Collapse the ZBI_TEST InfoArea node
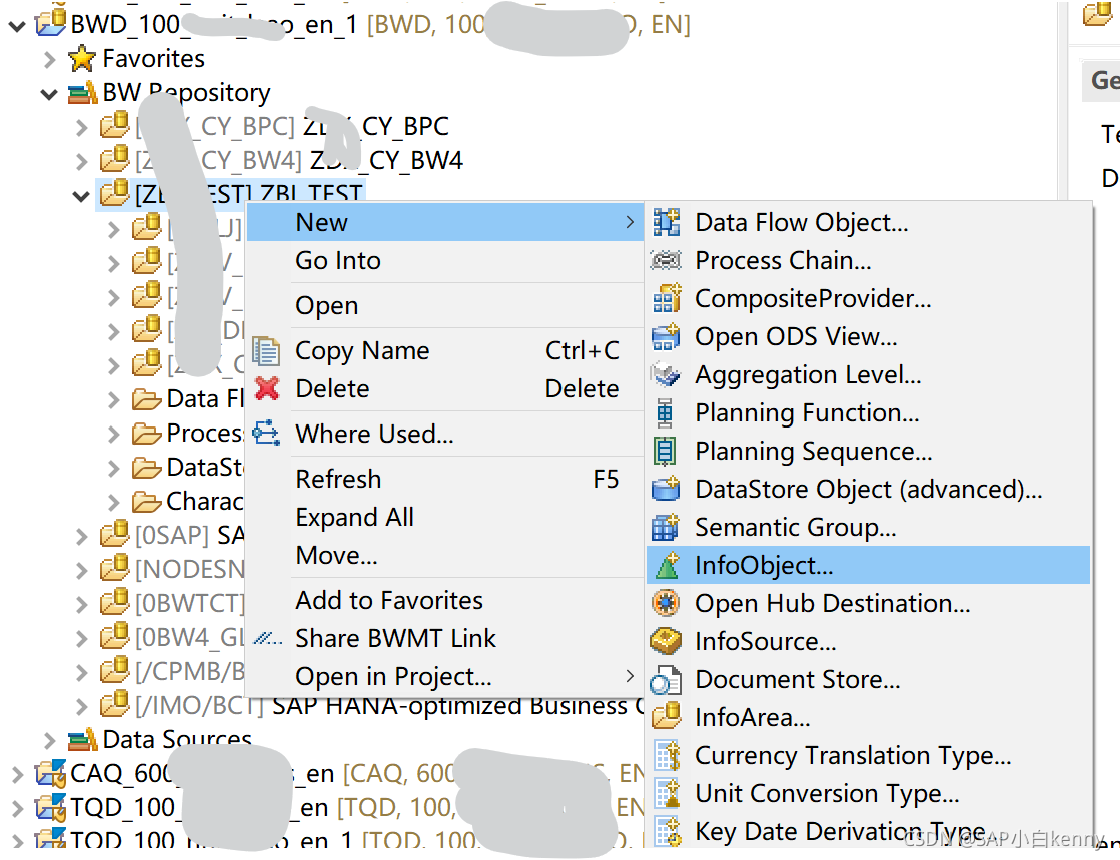 (x=81, y=196)
